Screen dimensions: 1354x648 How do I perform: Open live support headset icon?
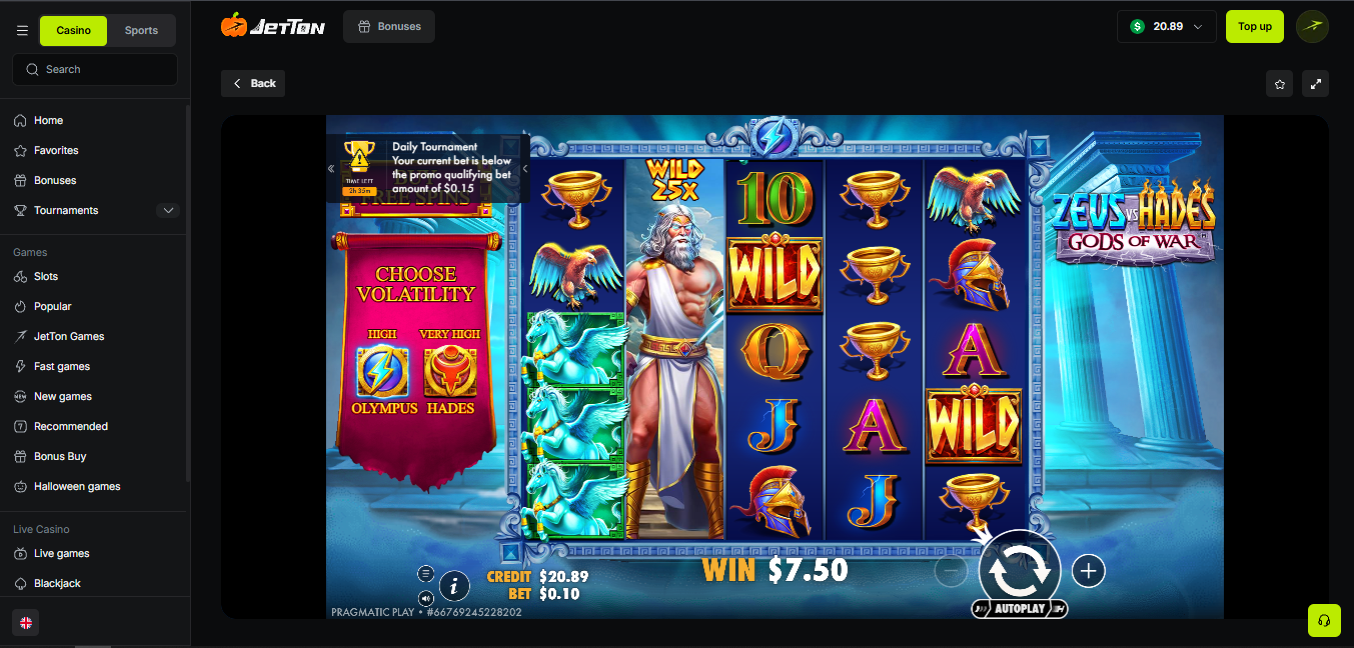pos(1324,620)
